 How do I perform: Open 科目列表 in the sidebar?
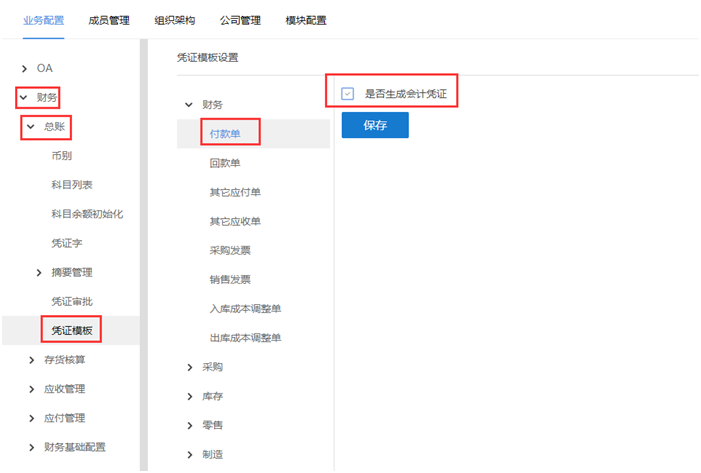(x=72, y=185)
